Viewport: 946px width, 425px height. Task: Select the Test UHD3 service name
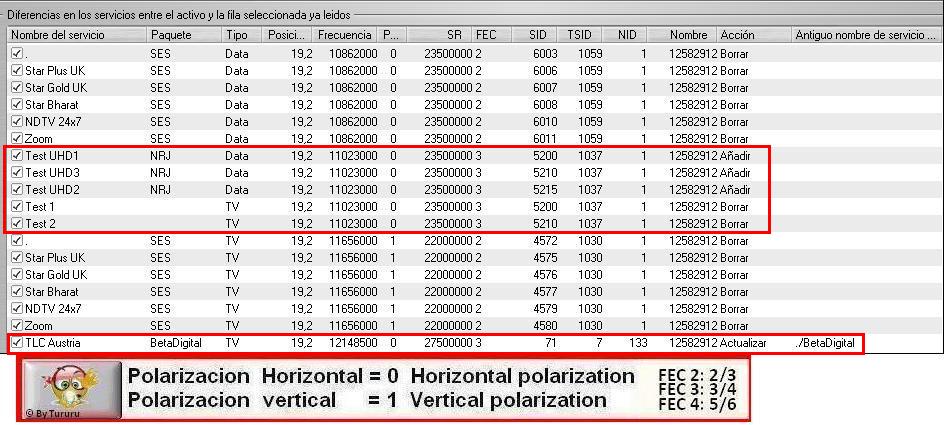point(52,173)
